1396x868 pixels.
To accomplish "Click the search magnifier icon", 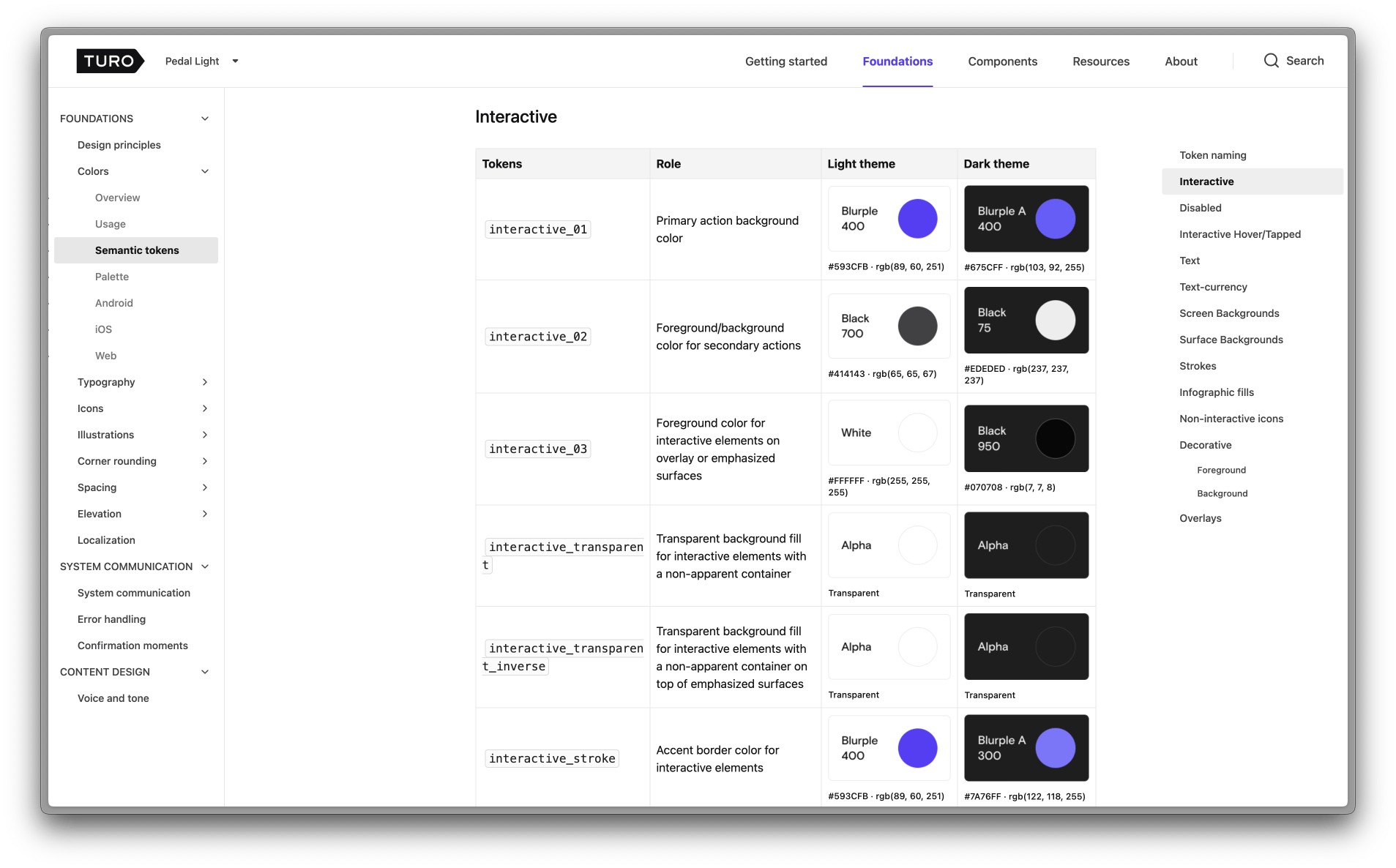I will [1271, 61].
